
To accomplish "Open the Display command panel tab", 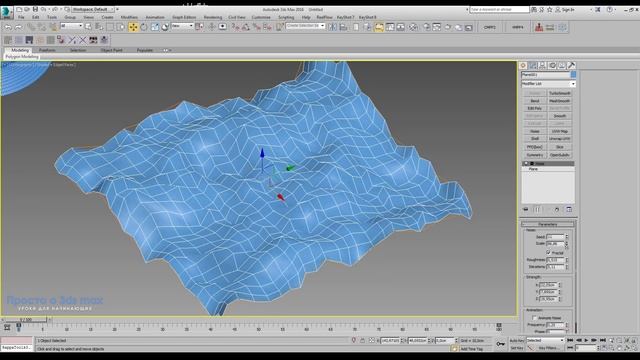I will [562, 65].
